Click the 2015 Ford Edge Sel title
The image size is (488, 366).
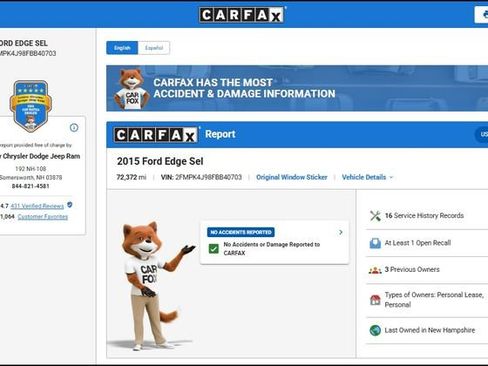point(160,161)
